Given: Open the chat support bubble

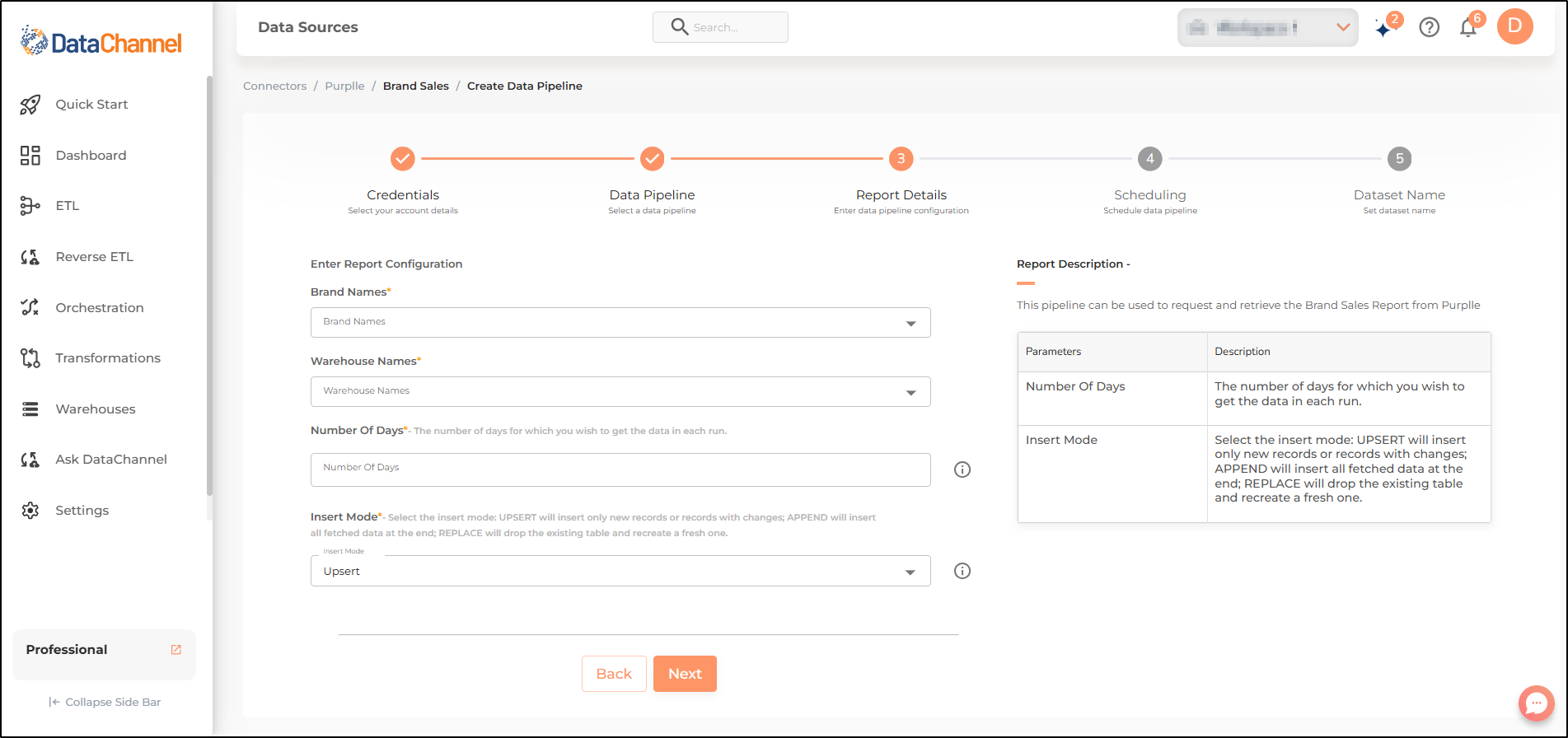Looking at the screenshot, I should 1536,703.
